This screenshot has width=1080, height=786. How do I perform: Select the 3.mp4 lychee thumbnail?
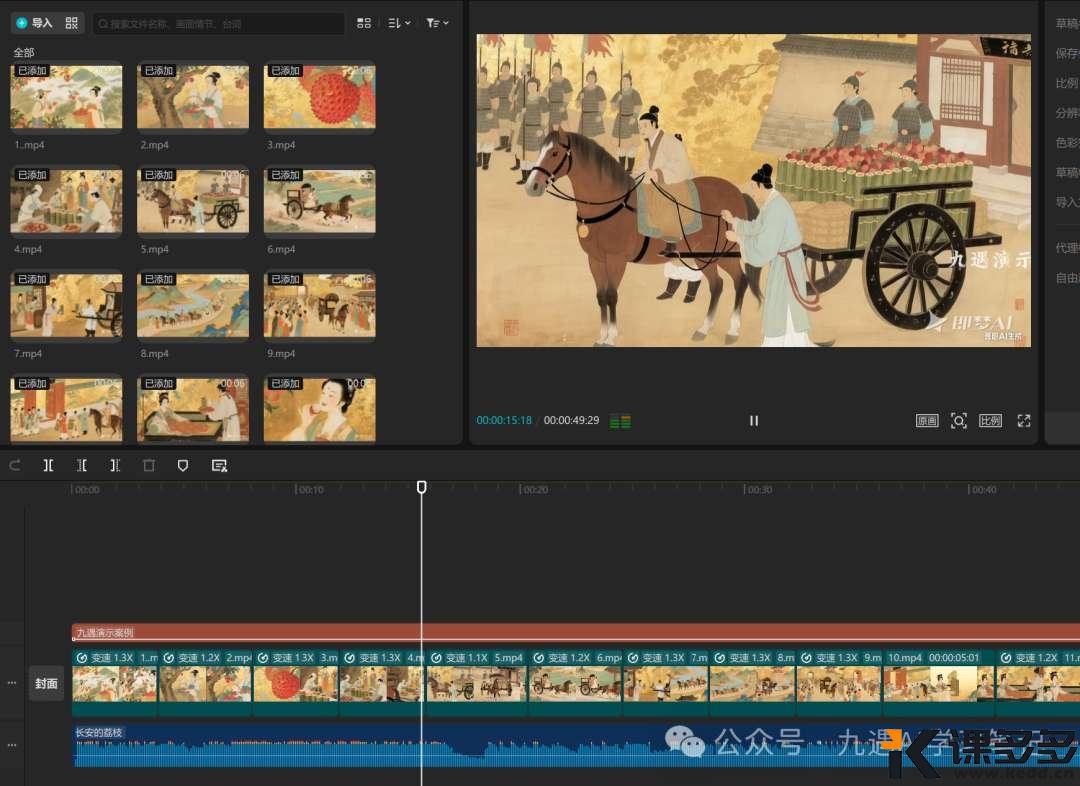(x=319, y=97)
